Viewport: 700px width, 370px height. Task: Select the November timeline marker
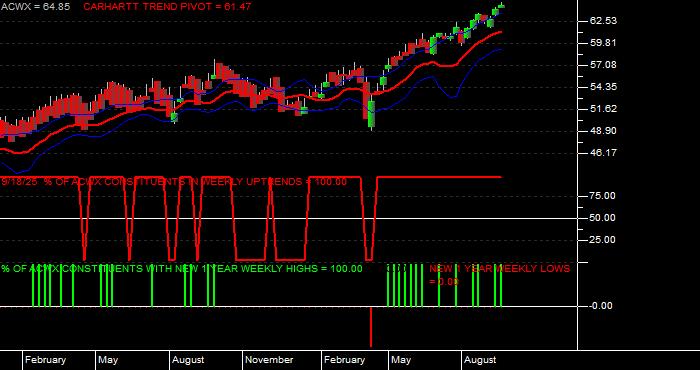pos(269,360)
